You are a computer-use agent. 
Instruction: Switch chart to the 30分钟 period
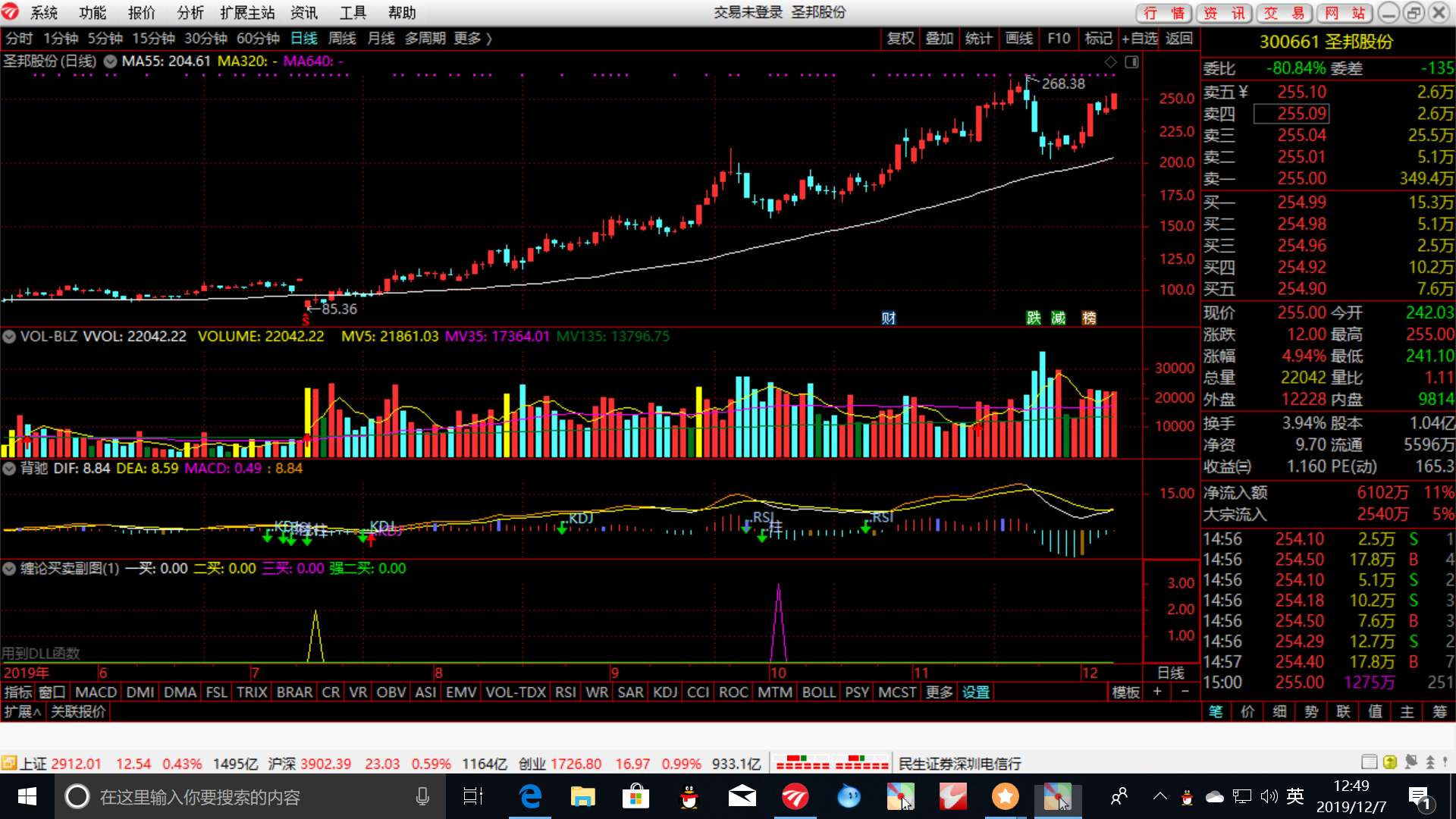pyautogui.click(x=206, y=39)
